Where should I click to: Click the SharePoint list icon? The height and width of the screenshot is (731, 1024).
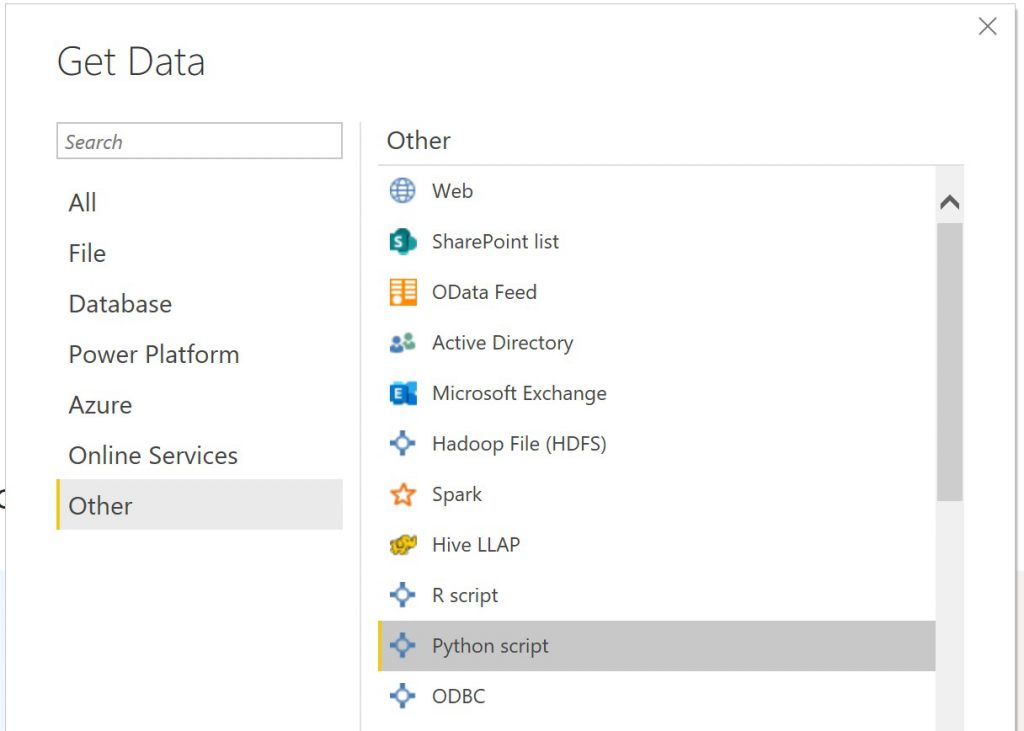(x=401, y=242)
